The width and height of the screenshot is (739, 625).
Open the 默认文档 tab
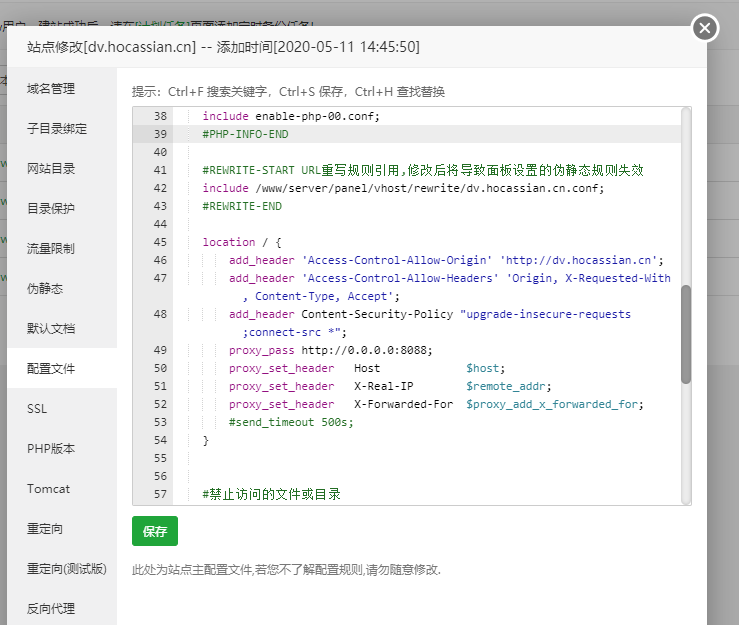coord(51,328)
